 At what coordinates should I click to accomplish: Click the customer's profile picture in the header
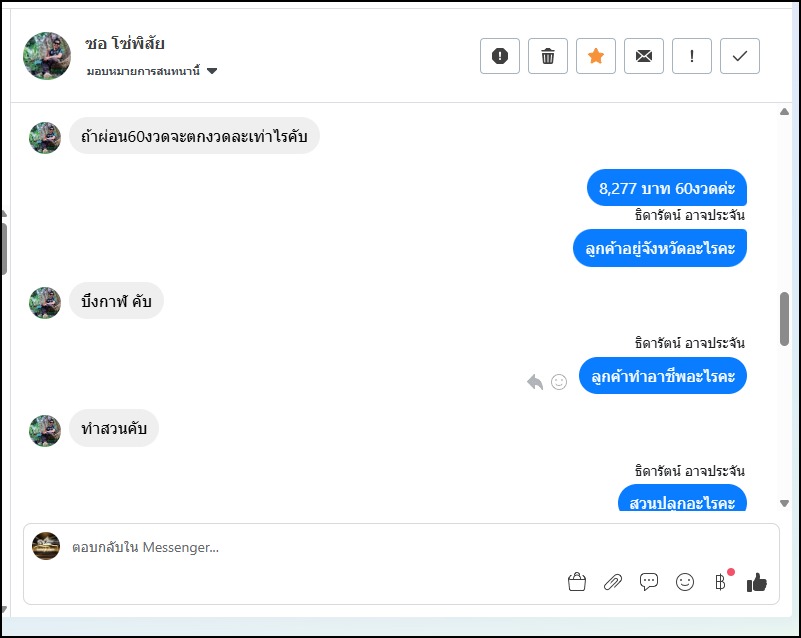(47, 56)
